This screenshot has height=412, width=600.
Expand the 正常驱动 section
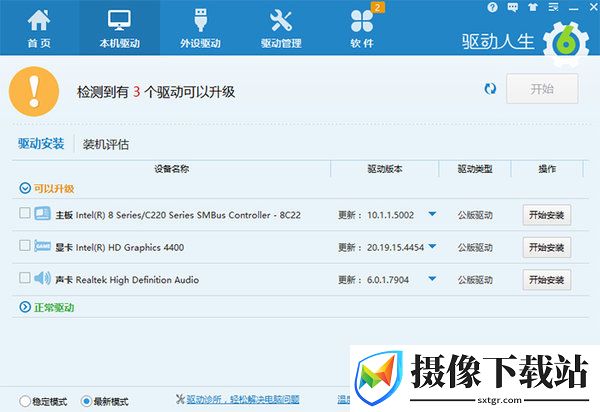(25, 307)
